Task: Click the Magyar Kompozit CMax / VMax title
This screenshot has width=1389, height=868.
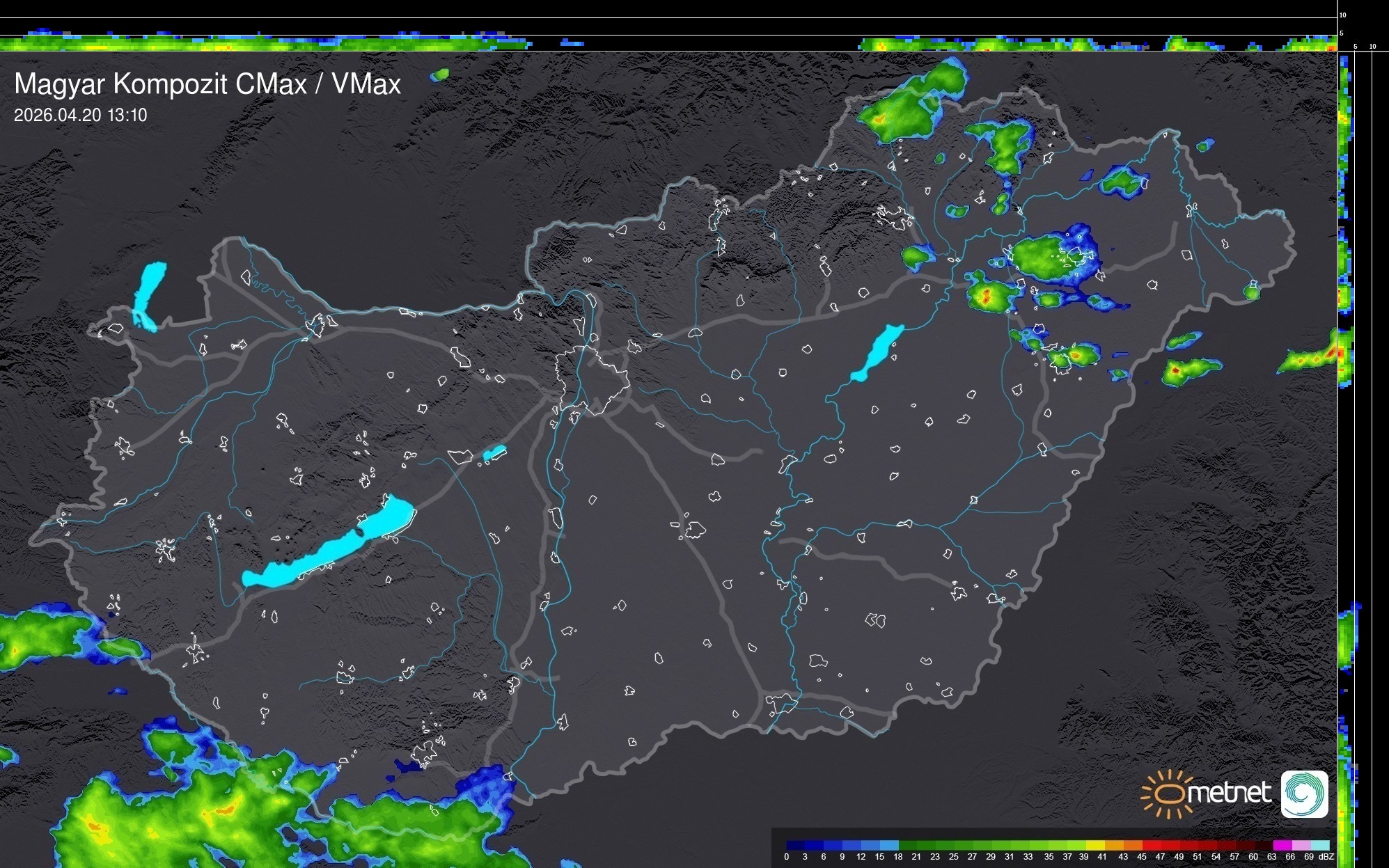Action: (x=207, y=84)
